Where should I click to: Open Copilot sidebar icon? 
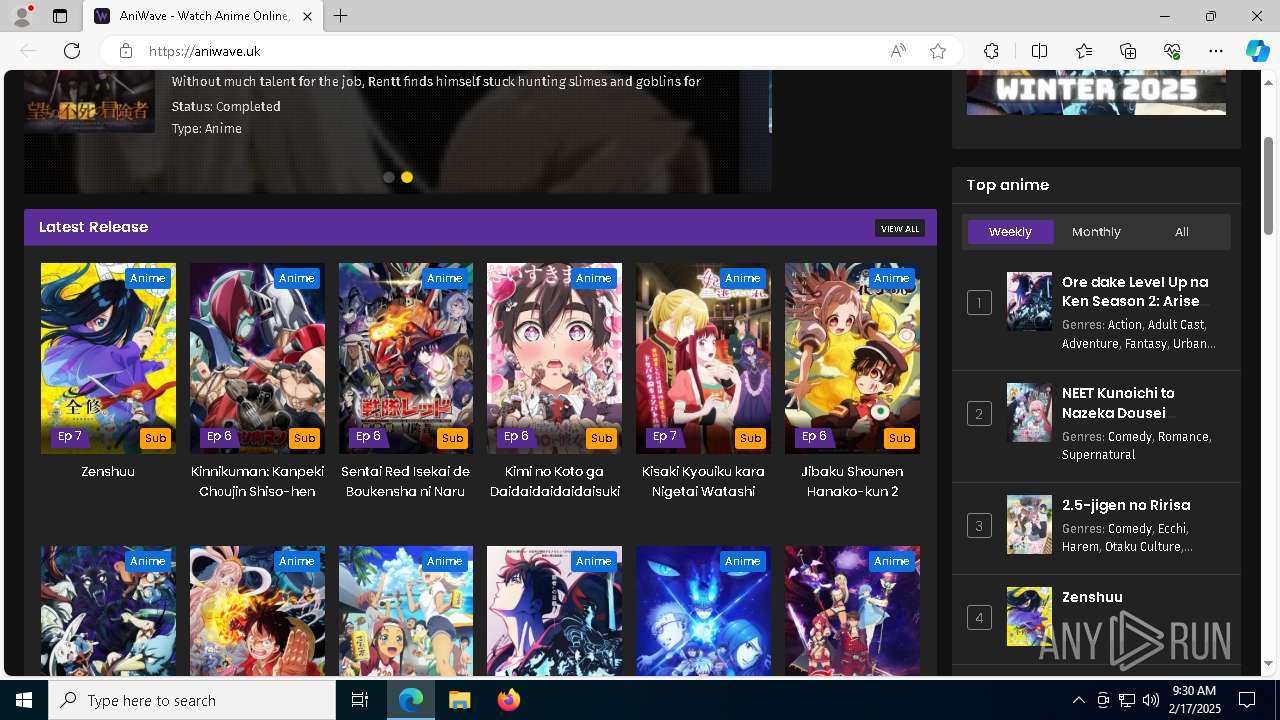point(1257,51)
